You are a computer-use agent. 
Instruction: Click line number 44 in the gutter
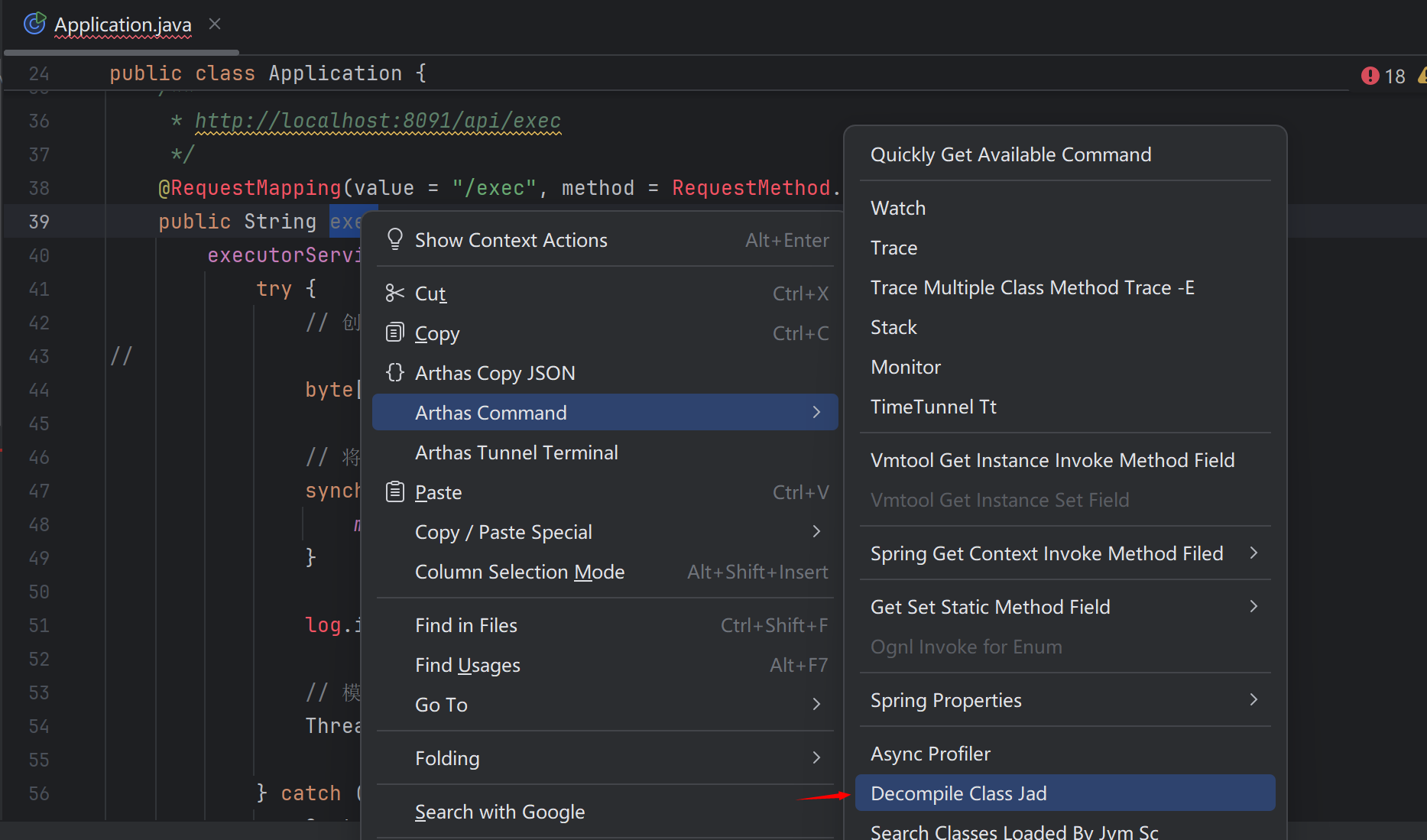pos(39,390)
